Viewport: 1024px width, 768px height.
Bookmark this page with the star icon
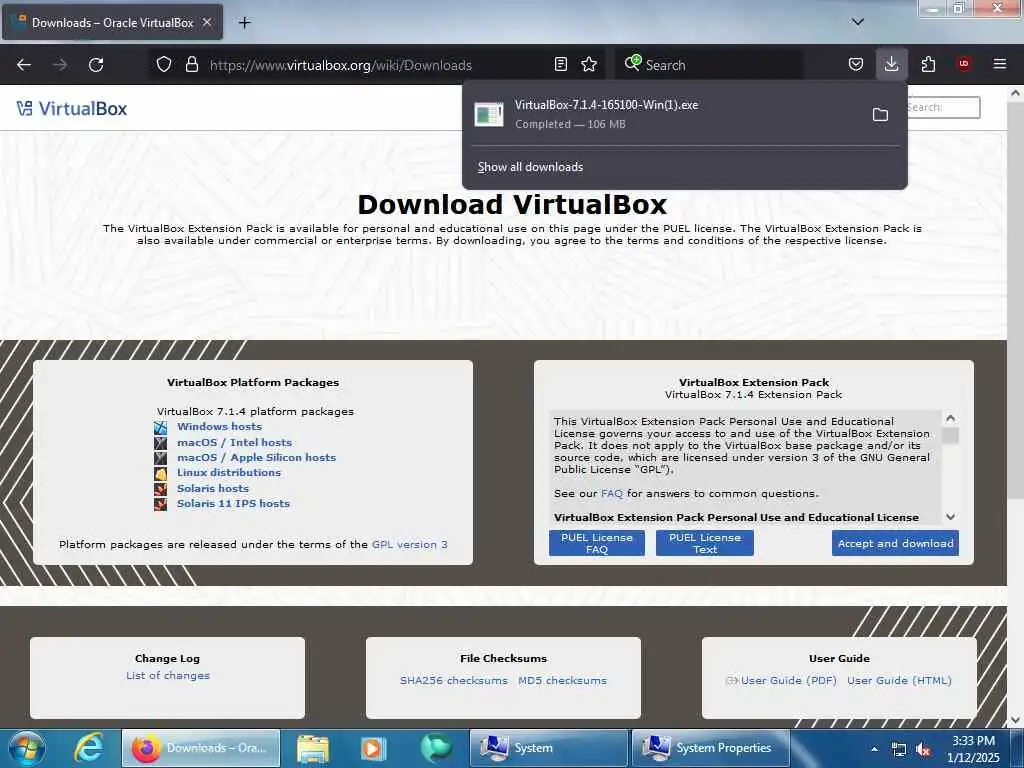(589, 65)
